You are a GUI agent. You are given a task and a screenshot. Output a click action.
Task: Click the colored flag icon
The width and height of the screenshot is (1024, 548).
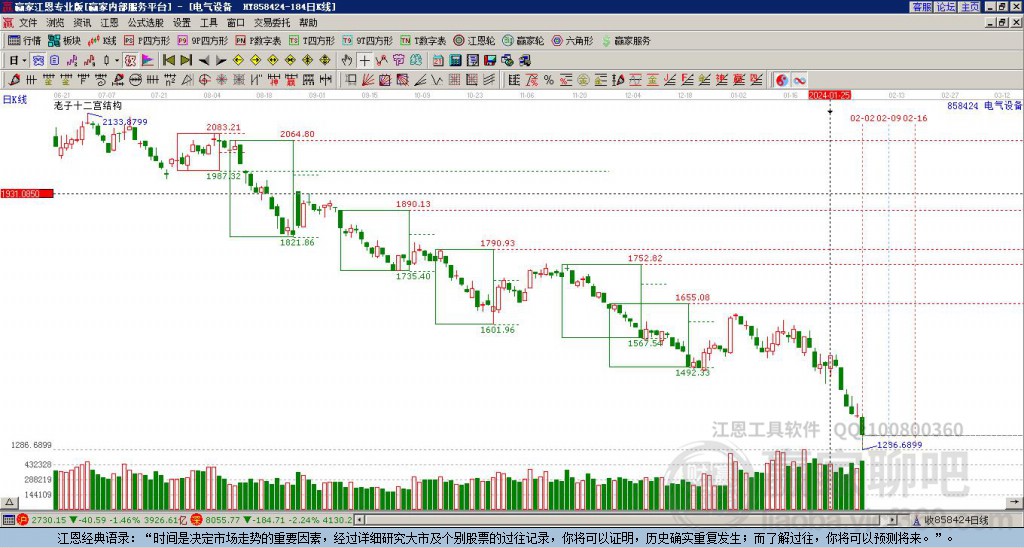(x=148, y=61)
